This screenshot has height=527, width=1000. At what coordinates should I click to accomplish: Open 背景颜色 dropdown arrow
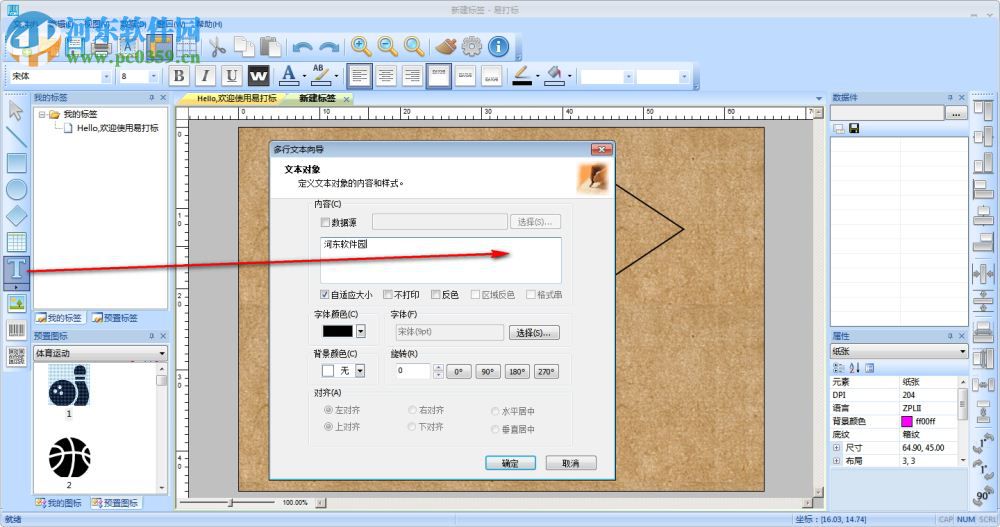click(360, 370)
